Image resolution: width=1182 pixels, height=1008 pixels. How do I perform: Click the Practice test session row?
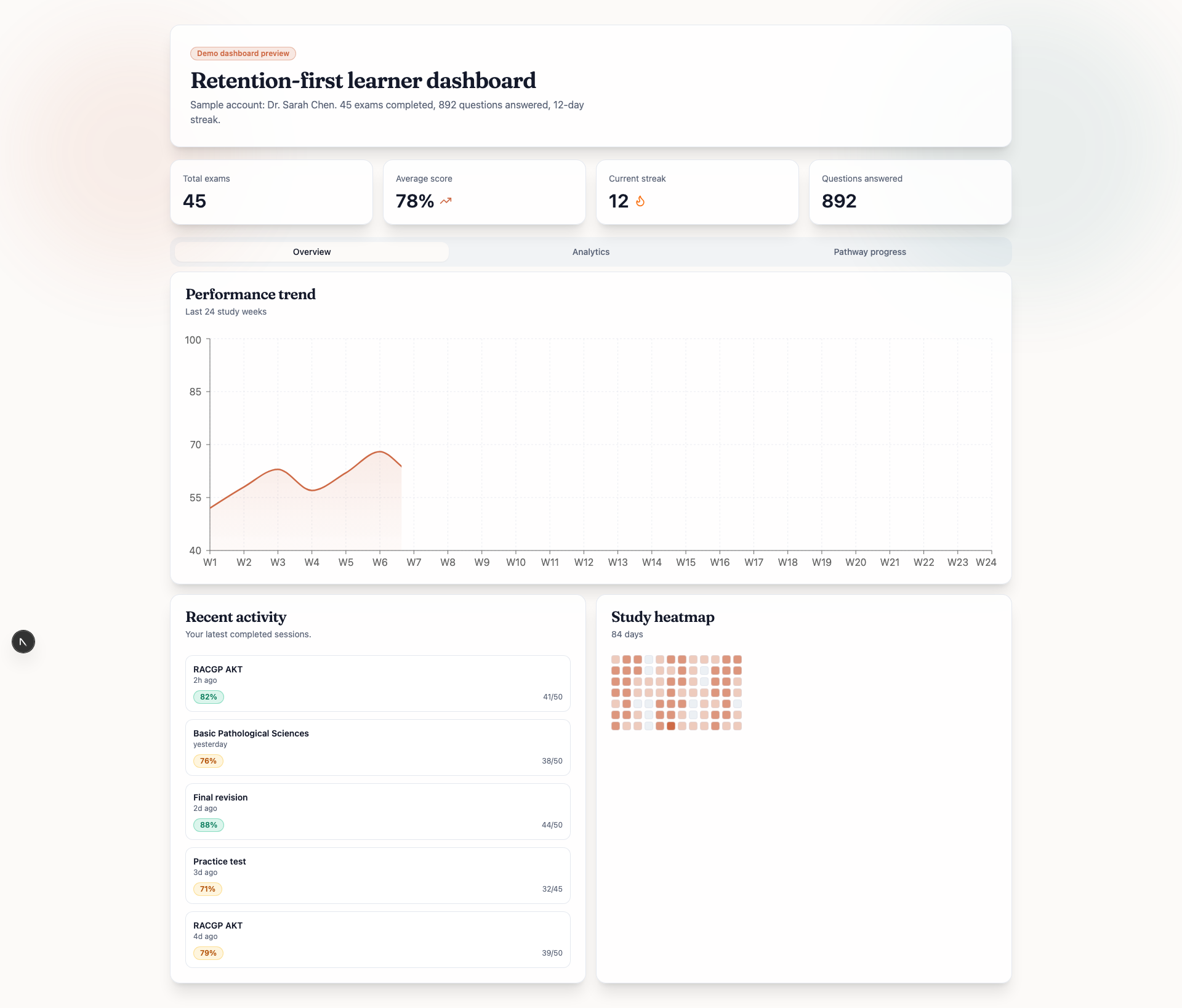pos(377,875)
